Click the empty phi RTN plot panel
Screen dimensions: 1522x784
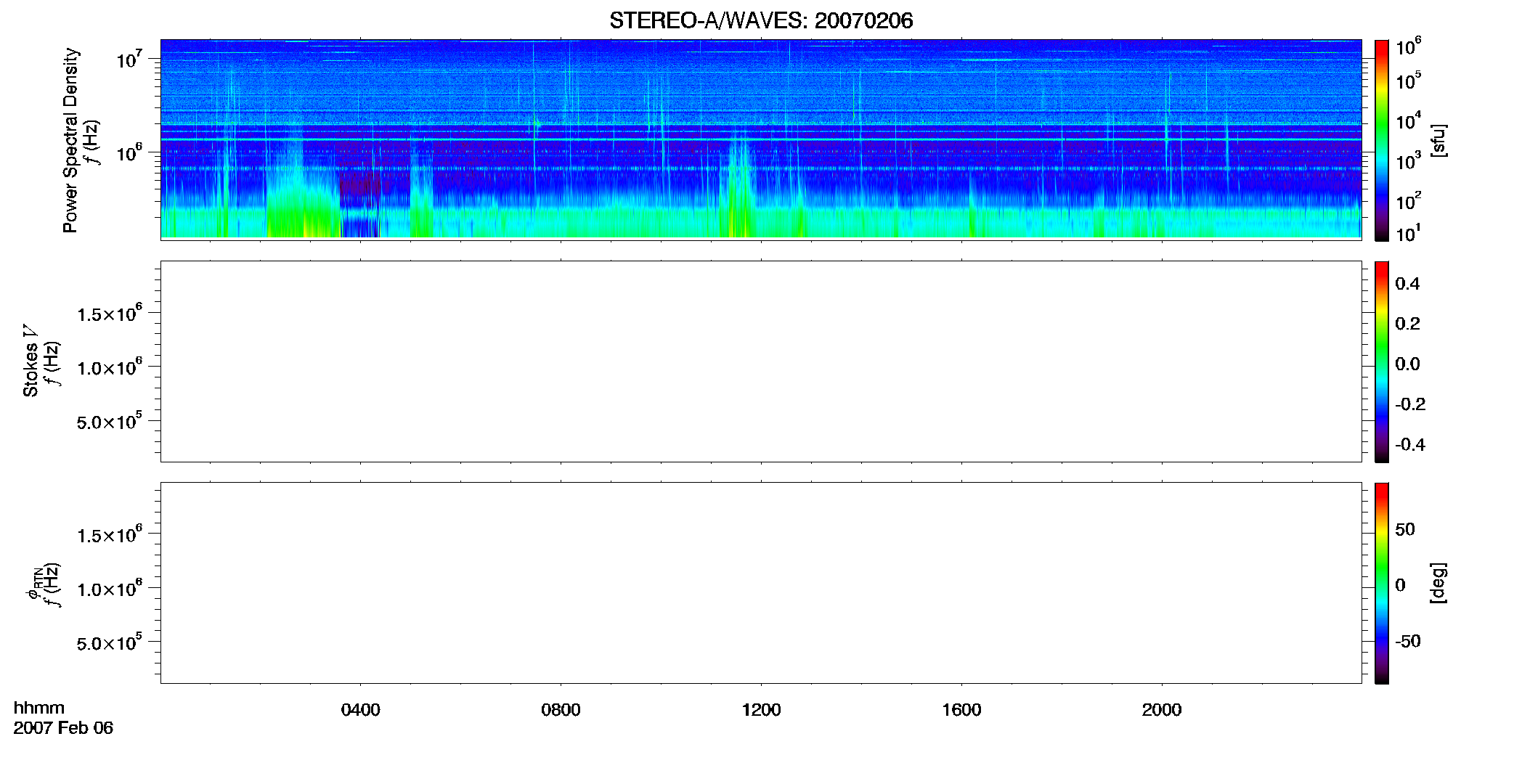[x=761, y=583]
